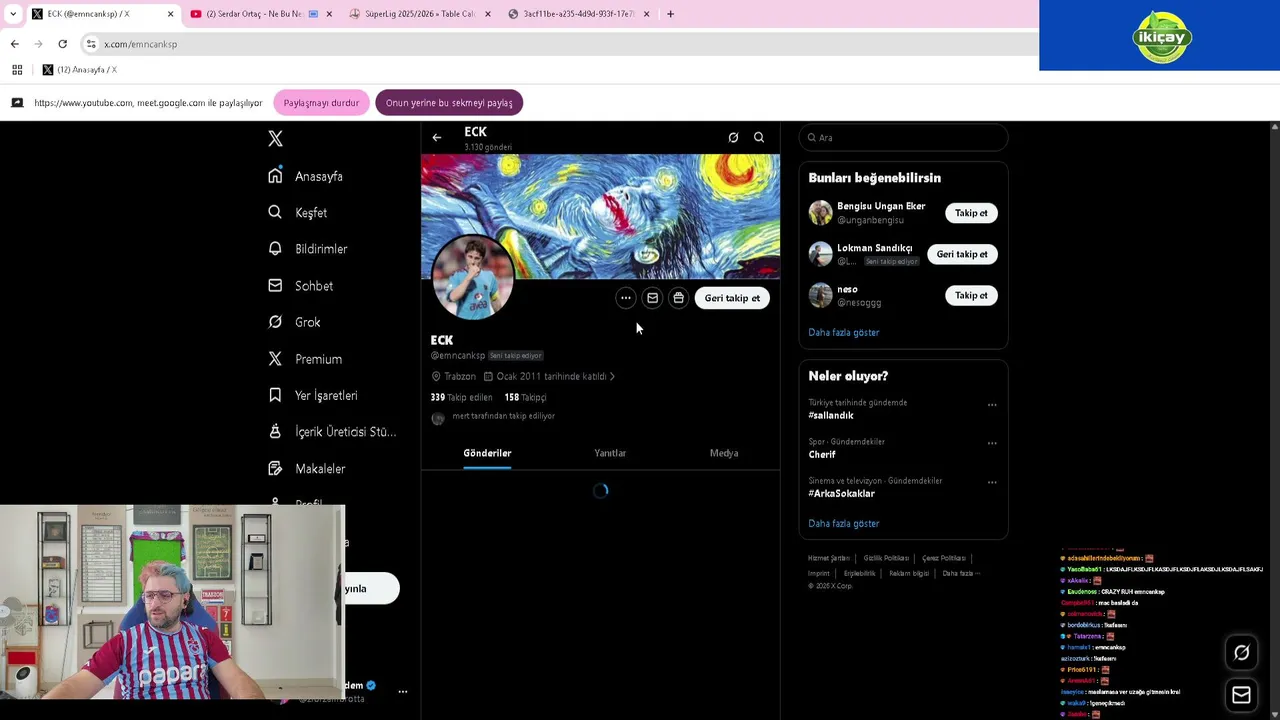Open Starry Night banner image
1280x720 pixels.
click(x=600, y=216)
